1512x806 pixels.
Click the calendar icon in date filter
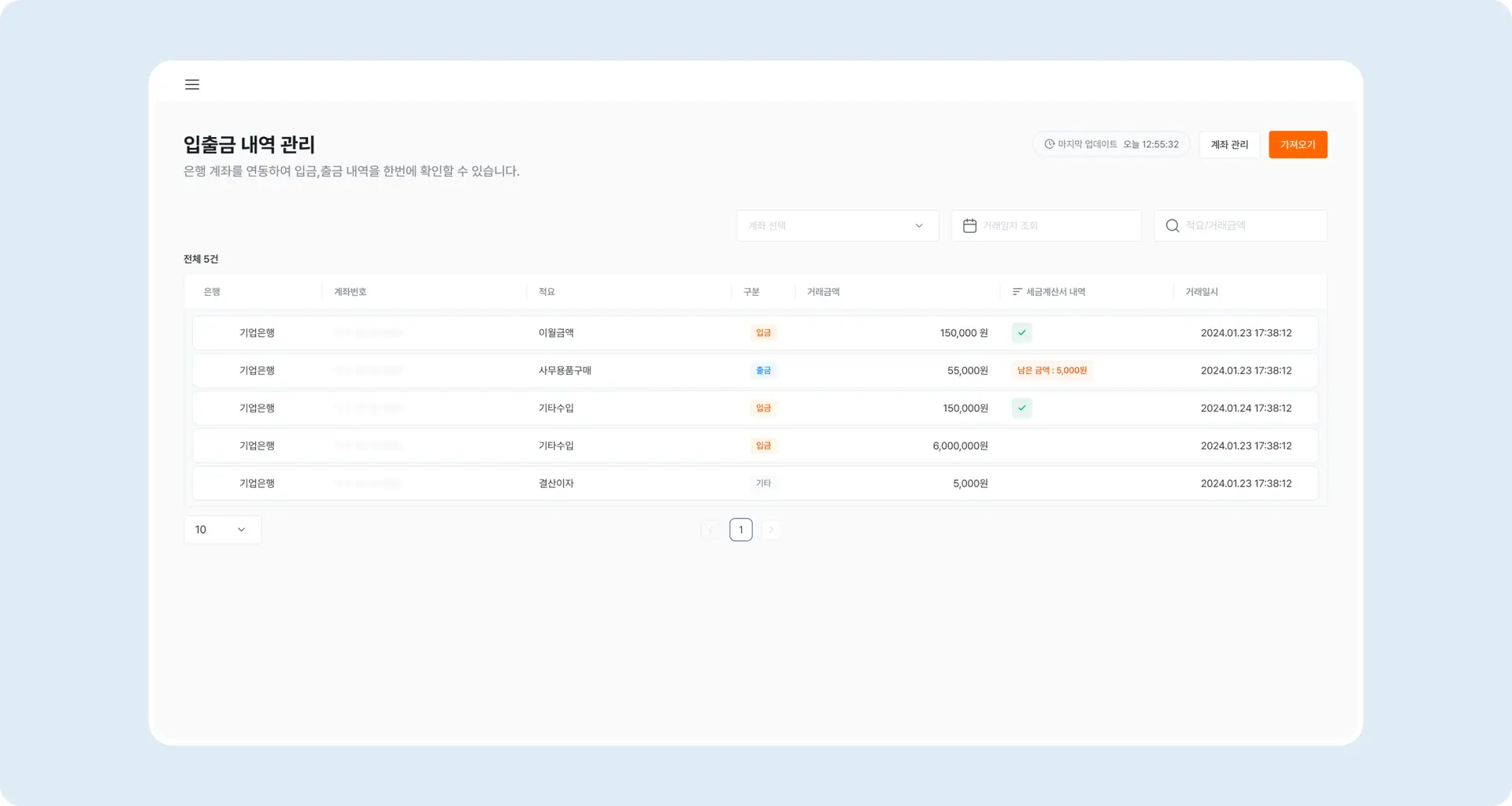coord(969,226)
